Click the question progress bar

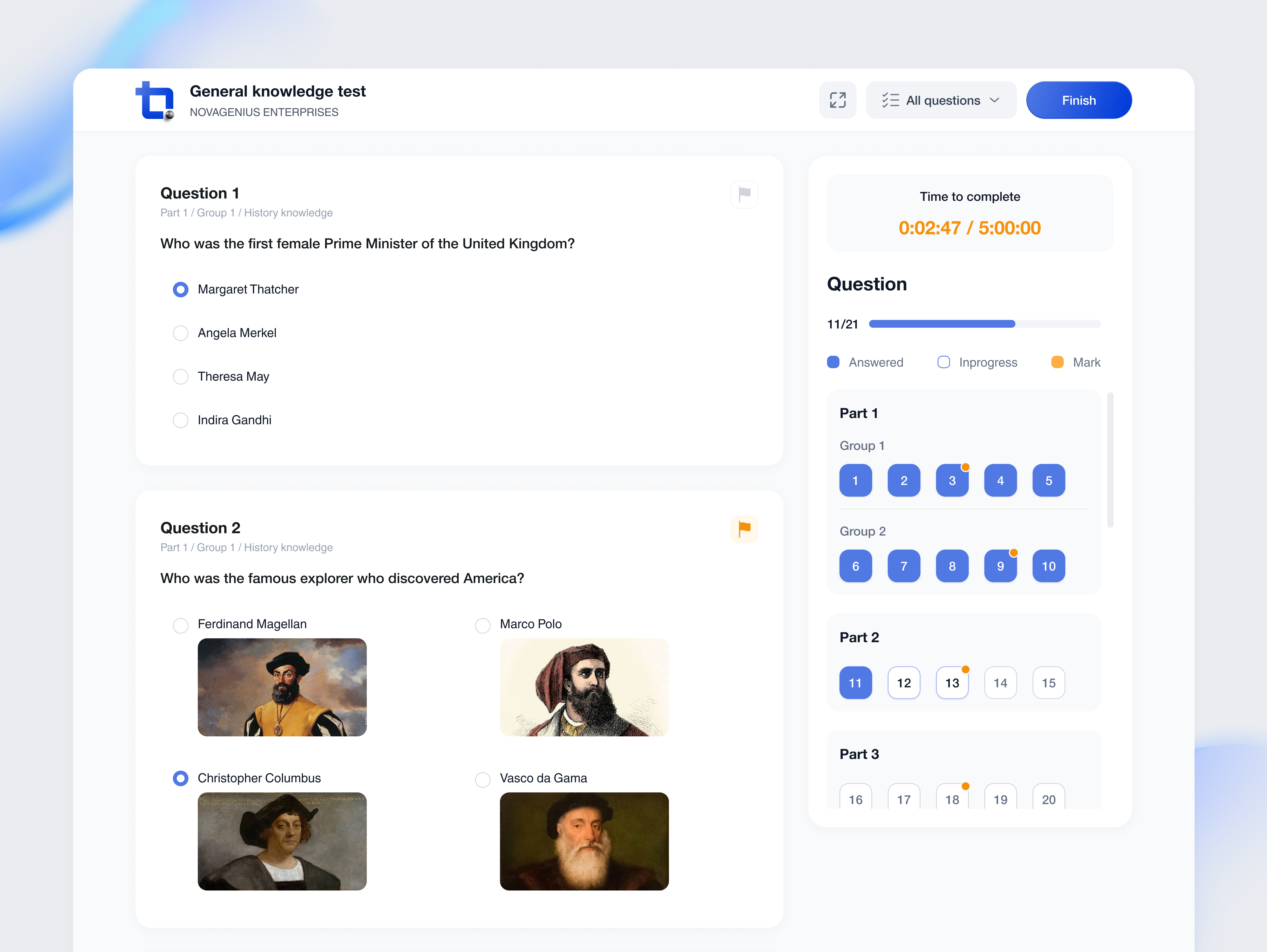pyautogui.click(x=985, y=324)
